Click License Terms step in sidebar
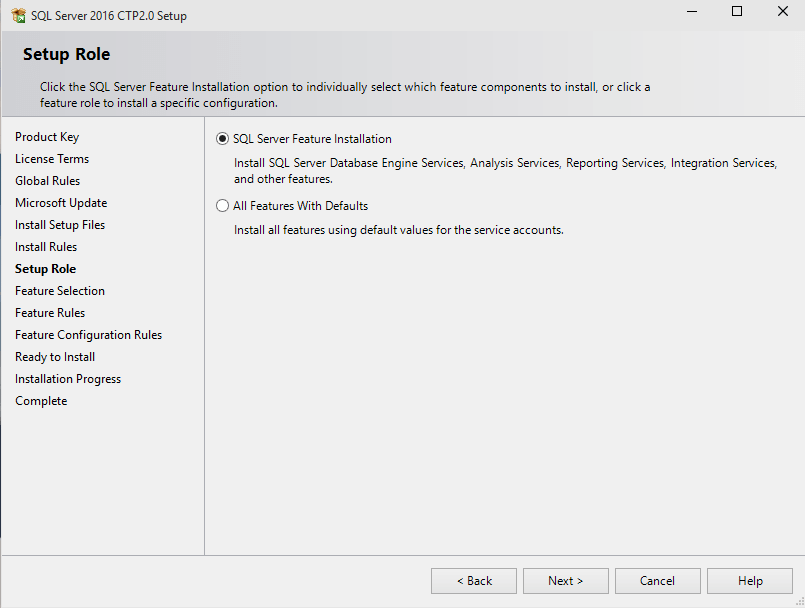 point(52,159)
